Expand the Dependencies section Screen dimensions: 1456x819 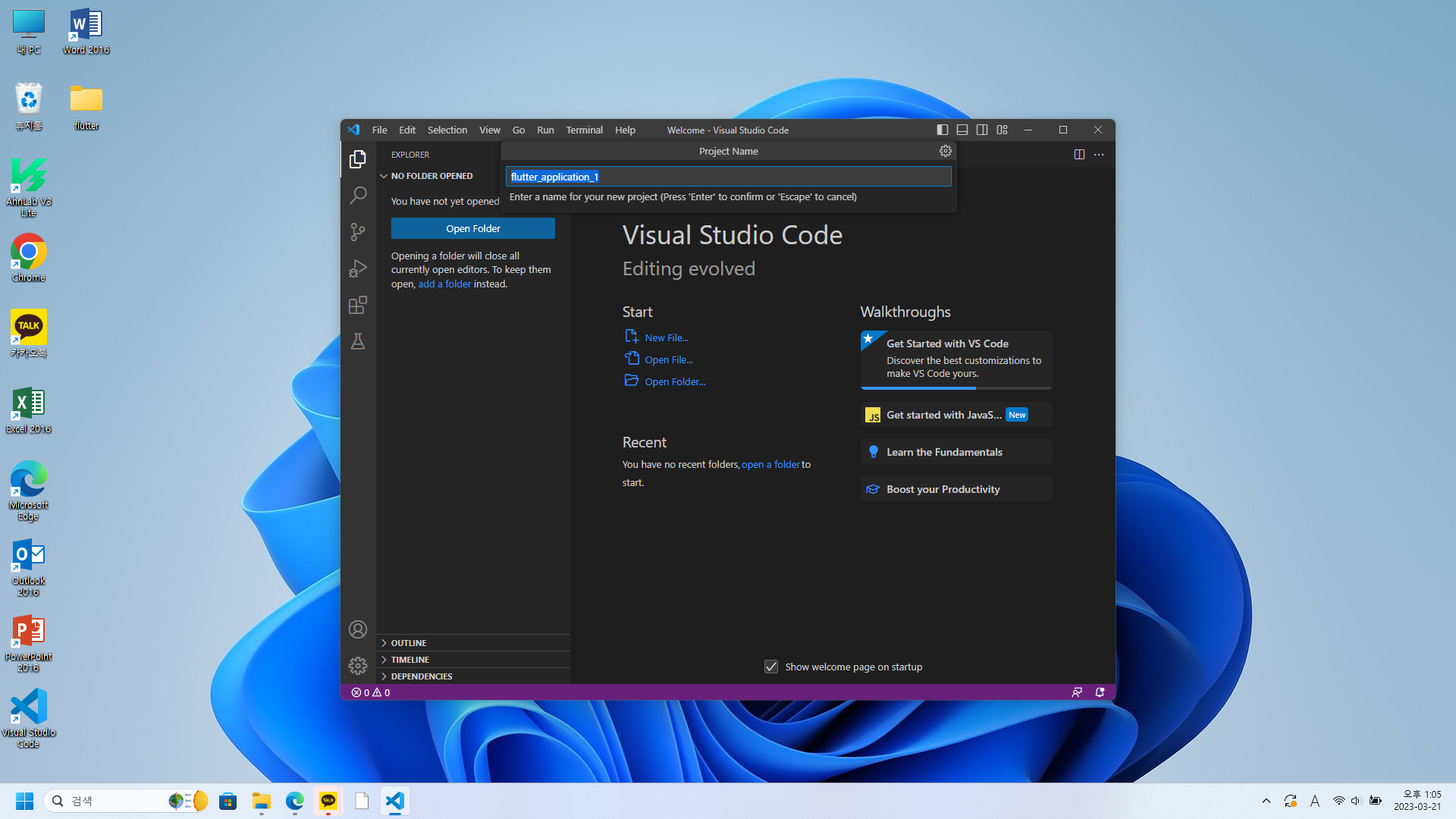click(x=473, y=676)
